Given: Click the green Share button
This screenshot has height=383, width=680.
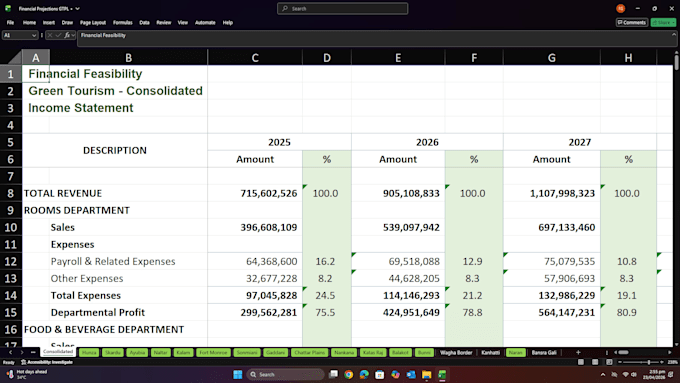Looking at the screenshot, I should [x=663, y=23].
